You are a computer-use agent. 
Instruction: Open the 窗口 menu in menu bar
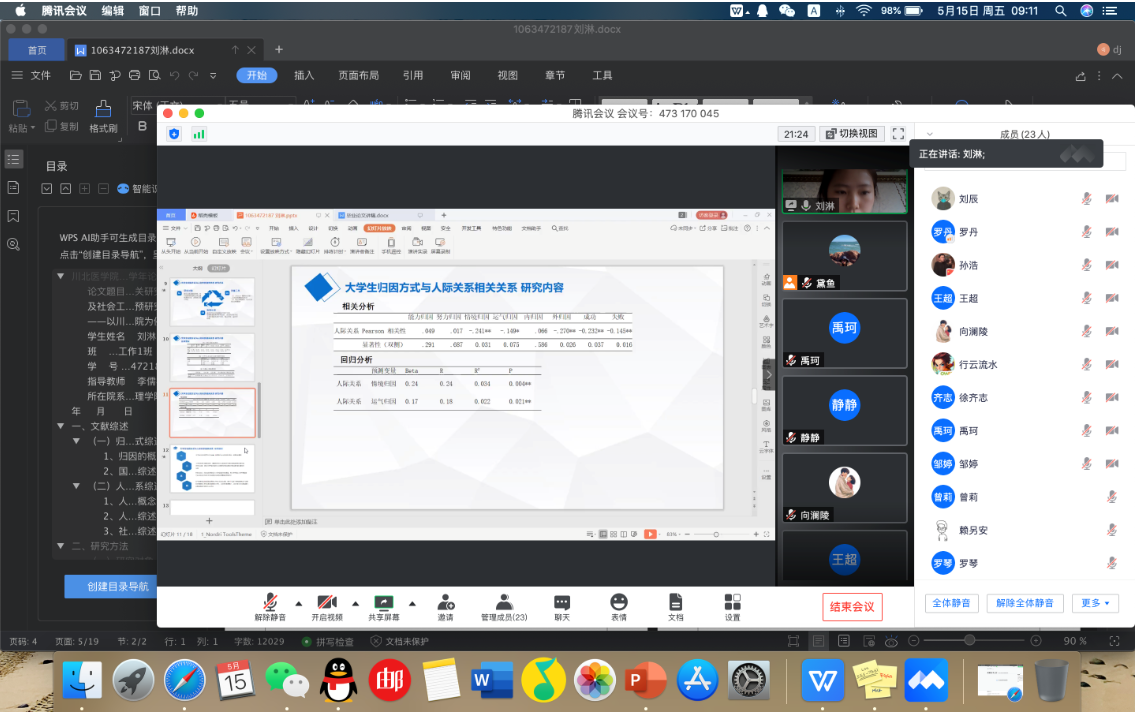tap(149, 11)
